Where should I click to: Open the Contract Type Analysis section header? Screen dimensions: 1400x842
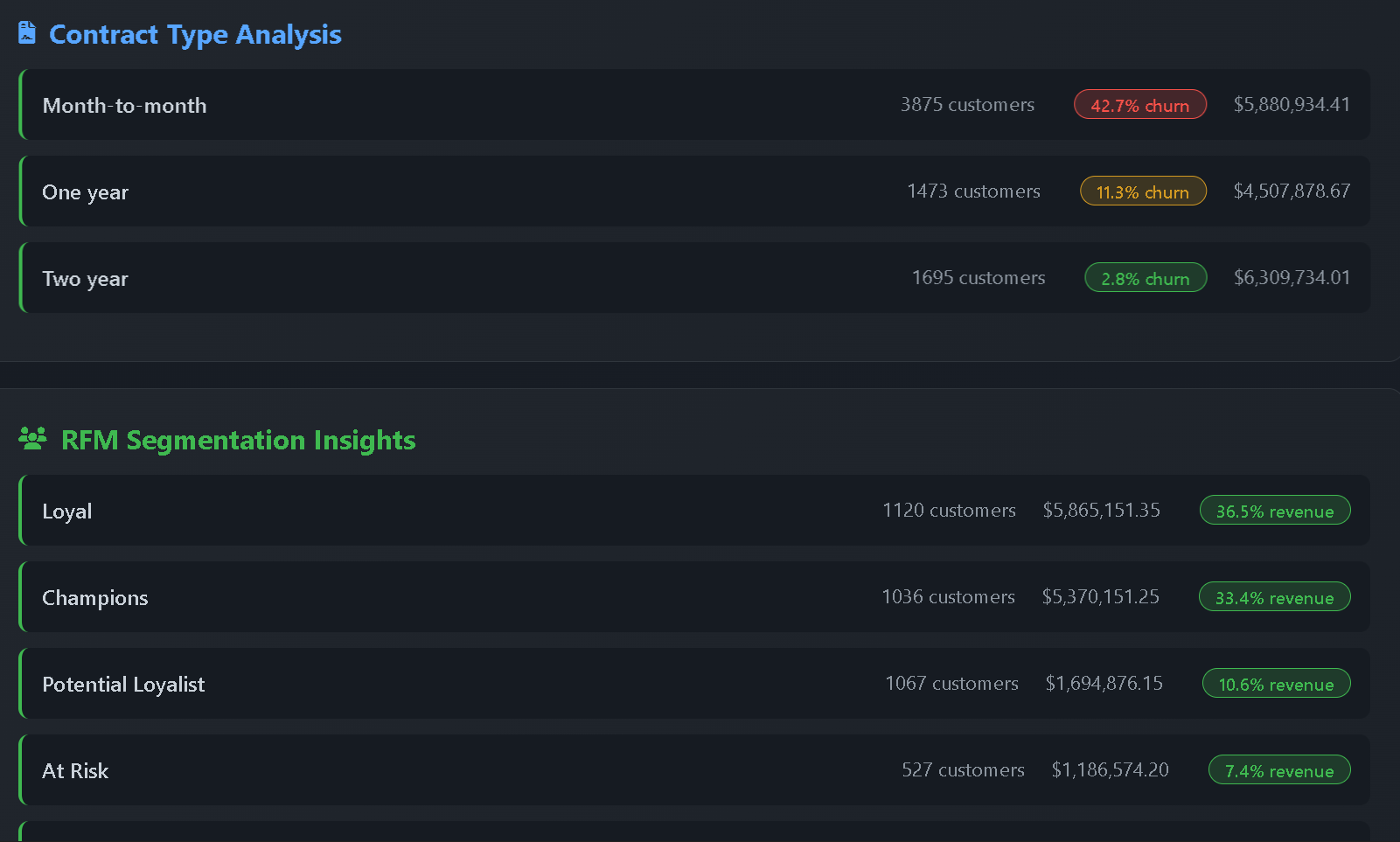[x=195, y=34]
